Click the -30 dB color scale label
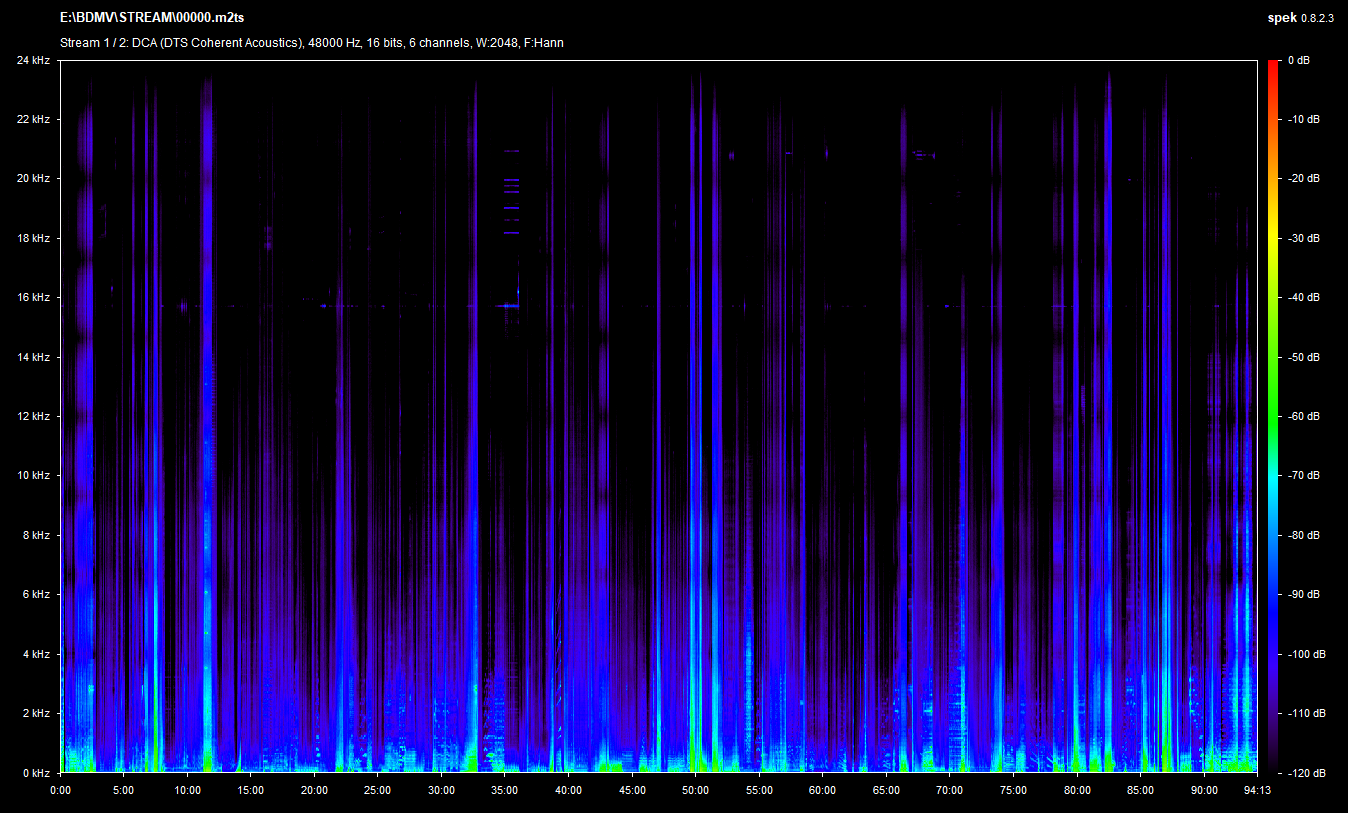This screenshot has width=1348, height=813. pyautogui.click(x=1303, y=239)
